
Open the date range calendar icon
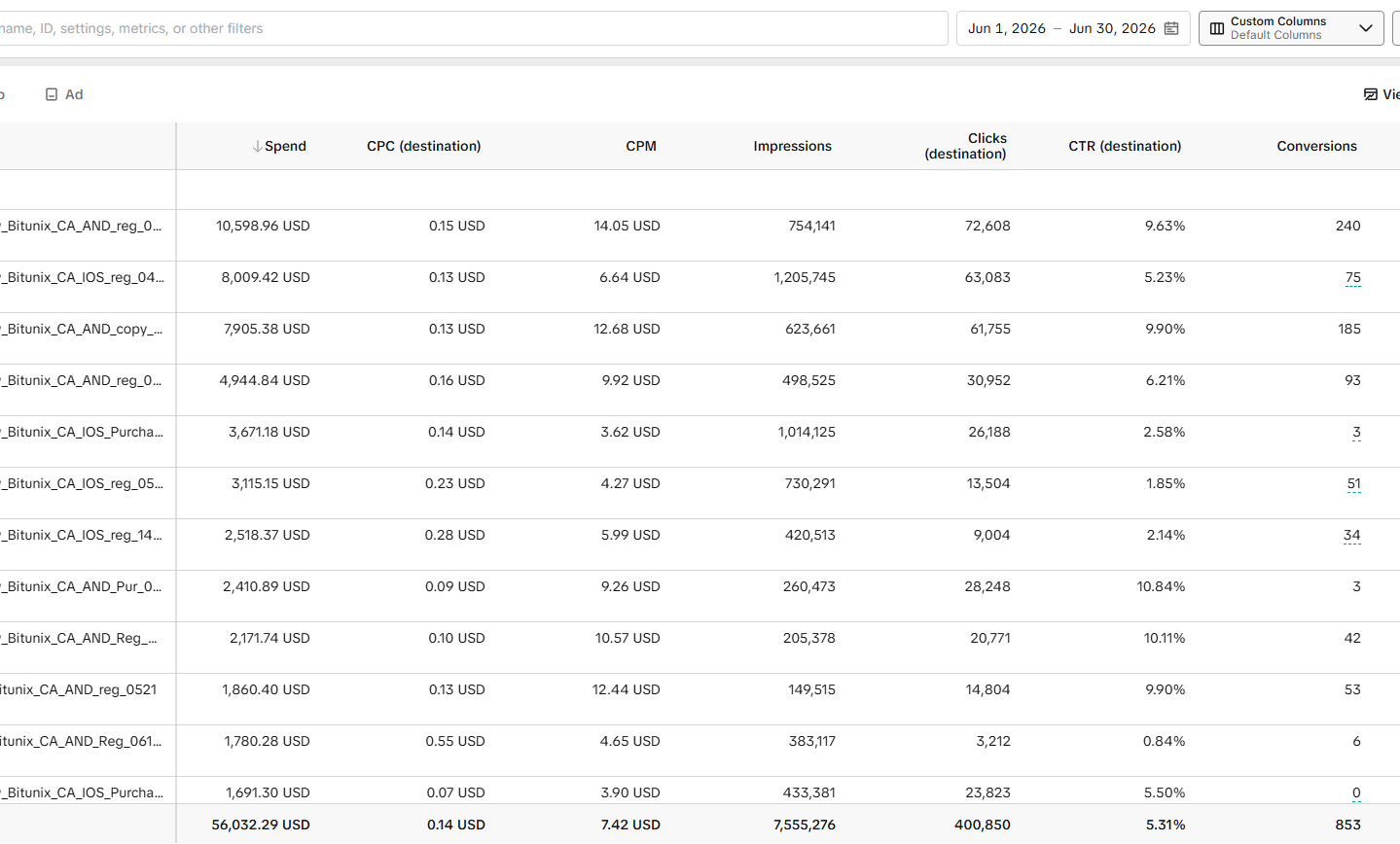[1171, 28]
